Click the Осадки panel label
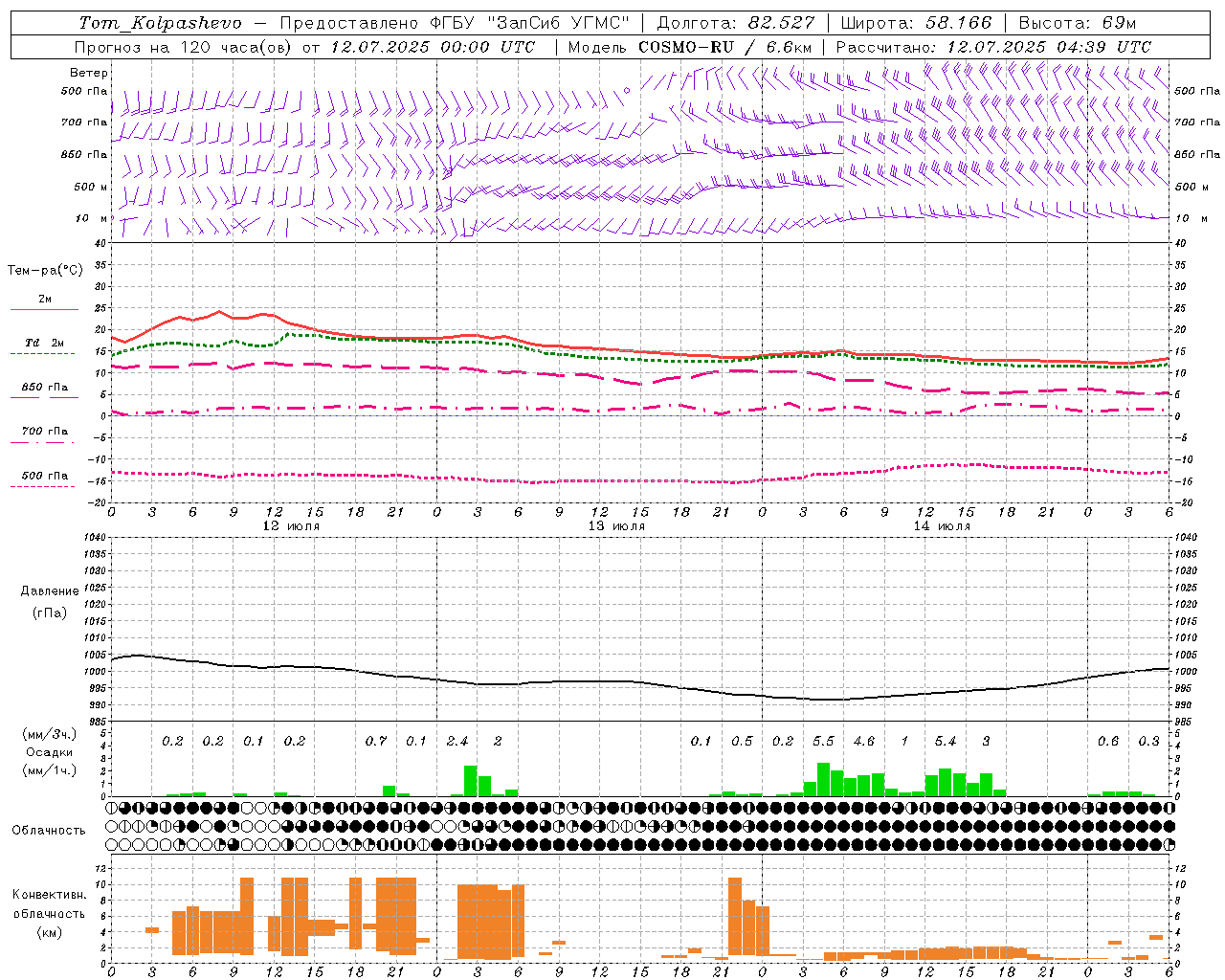 click(x=48, y=752)
